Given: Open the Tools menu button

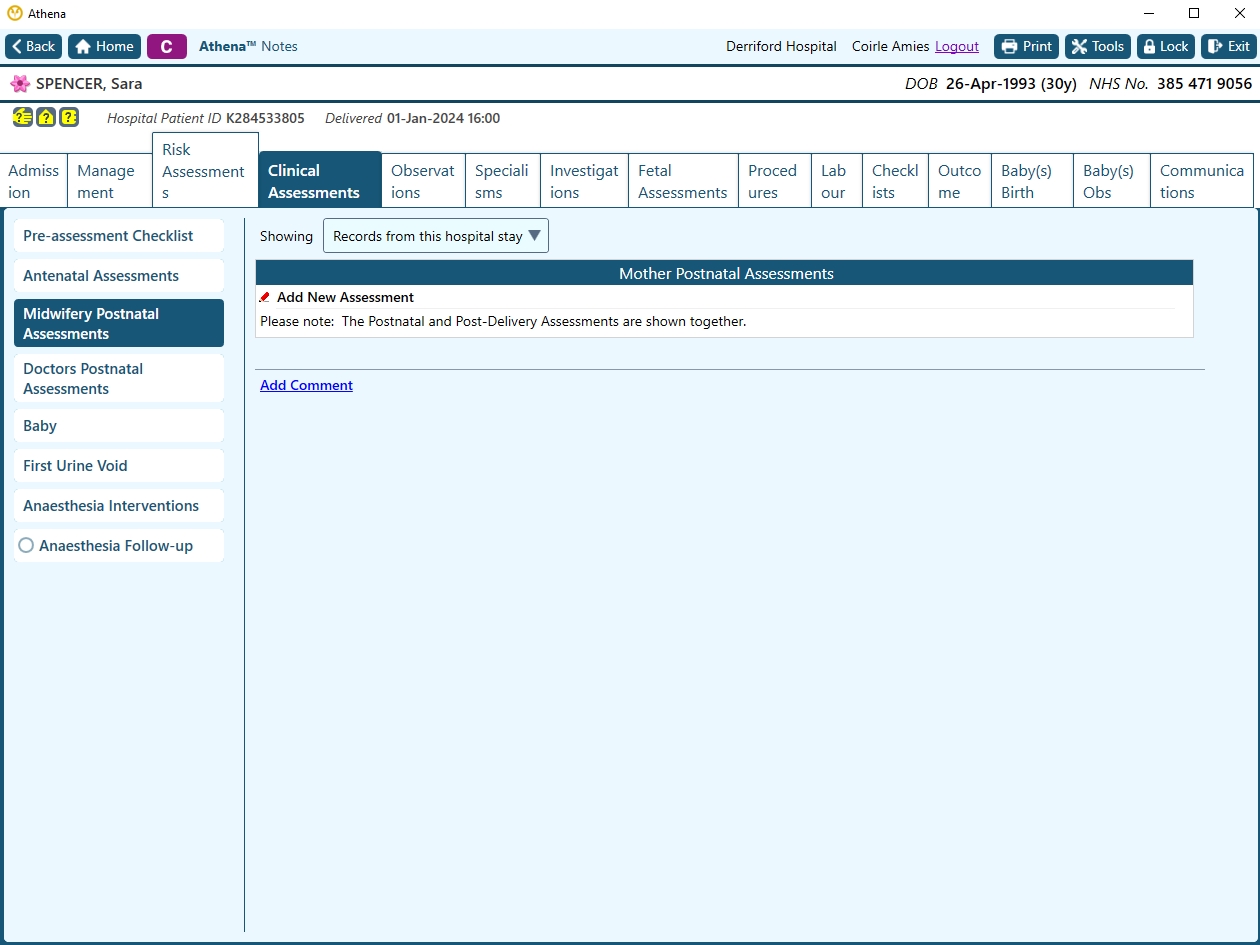Looking at the screenshot, I should point(1098,46).
